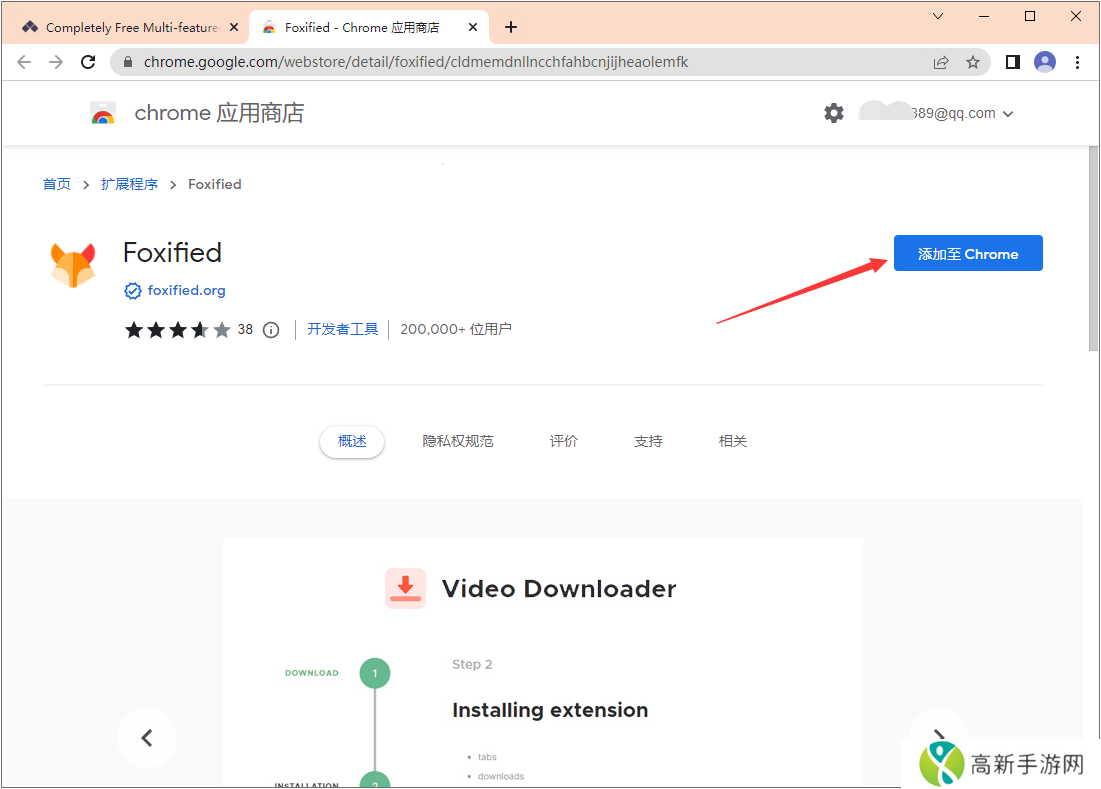This screenshot has height=789, width=1101.
Task: Click the 添加至 Chrome button
Action: [967, 252]
